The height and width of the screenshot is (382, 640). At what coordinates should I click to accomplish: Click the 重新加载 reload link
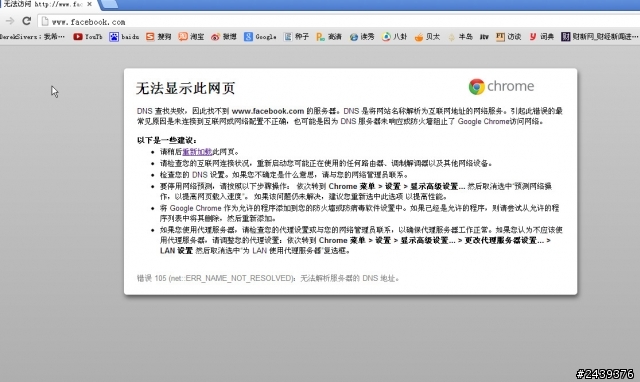(197, 152)
